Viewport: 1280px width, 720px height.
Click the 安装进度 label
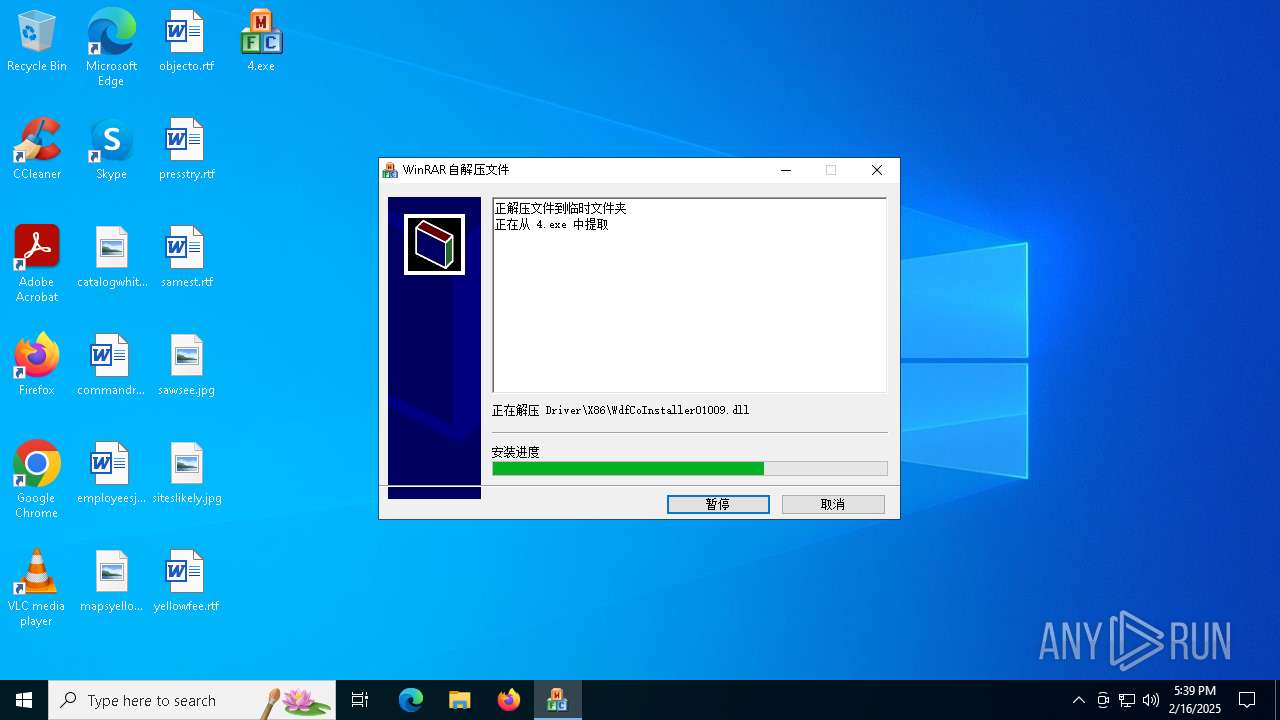click(x=515, y=452)
